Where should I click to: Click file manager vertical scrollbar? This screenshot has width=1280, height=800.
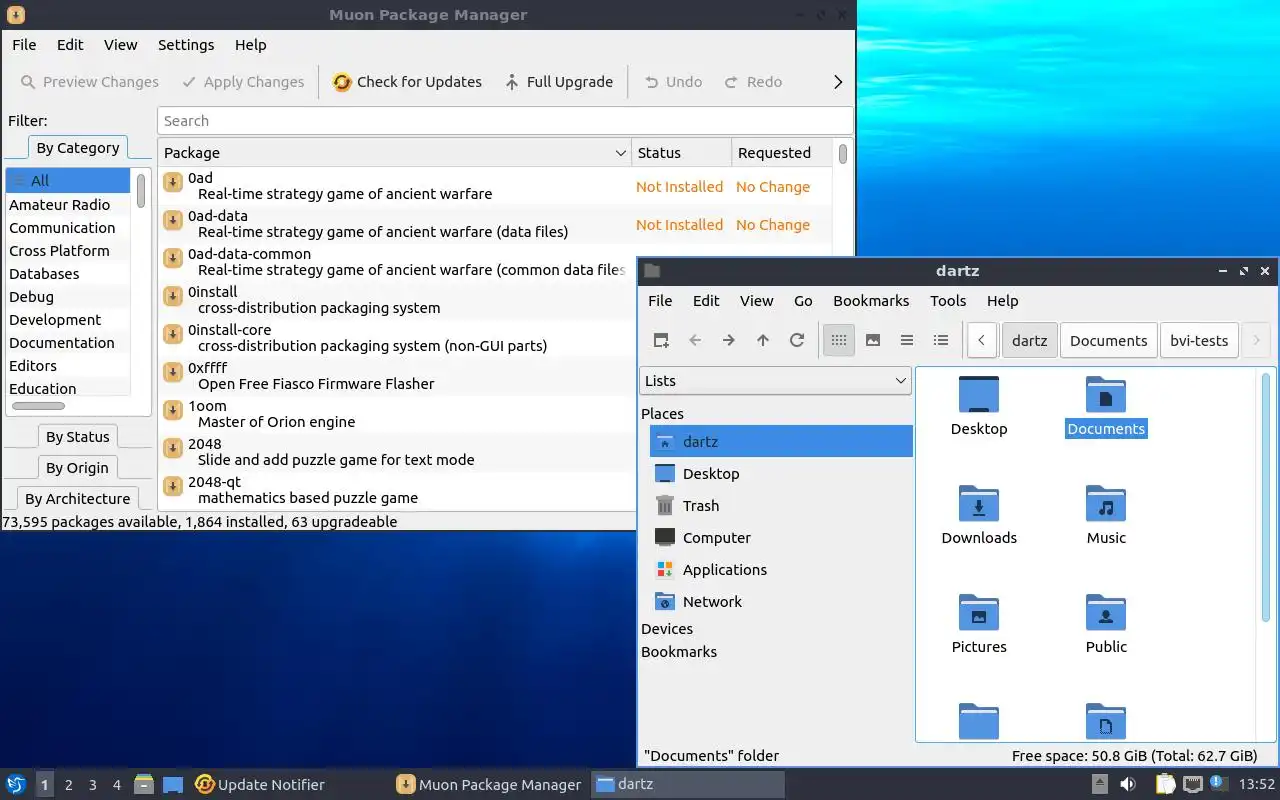1265,497
